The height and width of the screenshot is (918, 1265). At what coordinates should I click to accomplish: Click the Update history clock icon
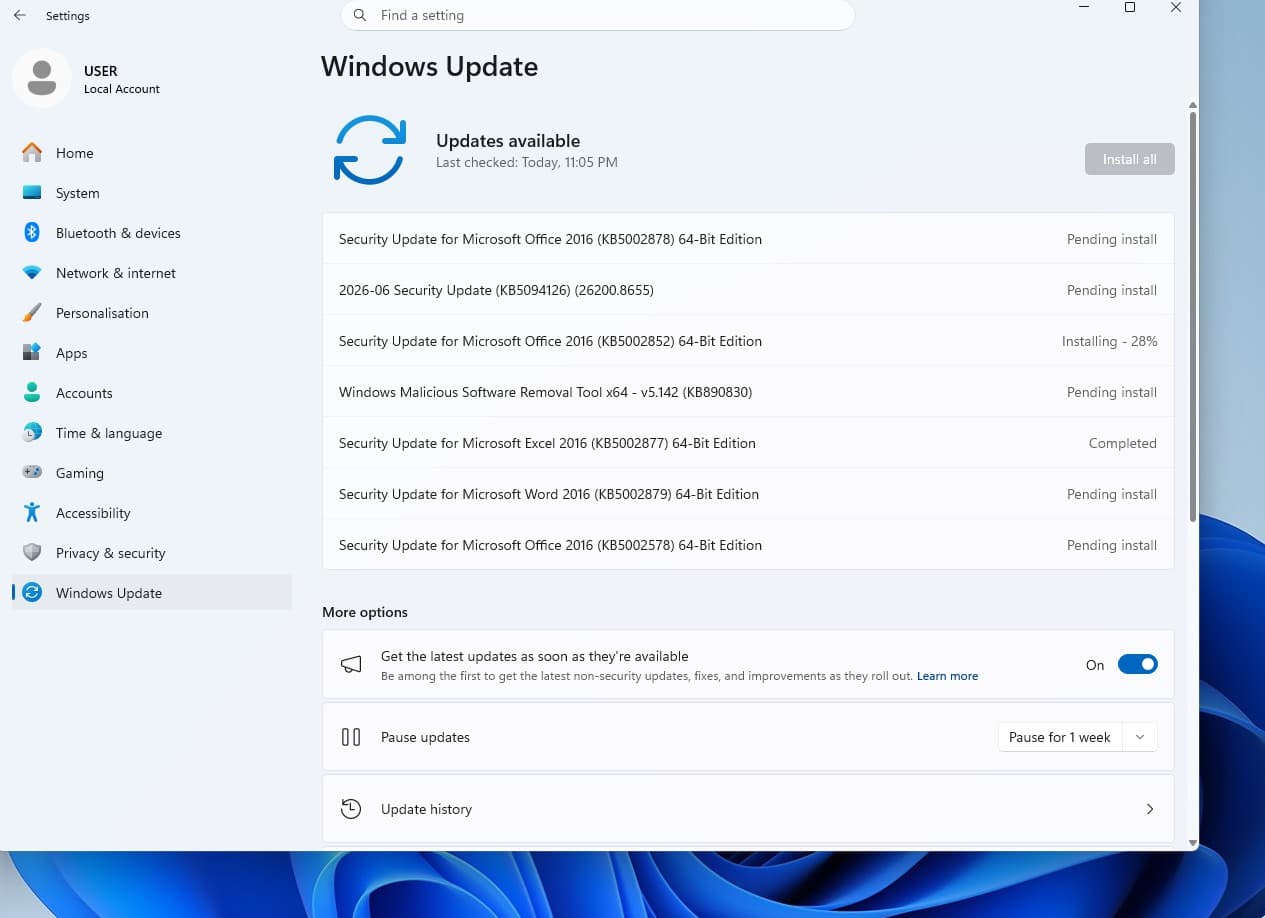351,809
